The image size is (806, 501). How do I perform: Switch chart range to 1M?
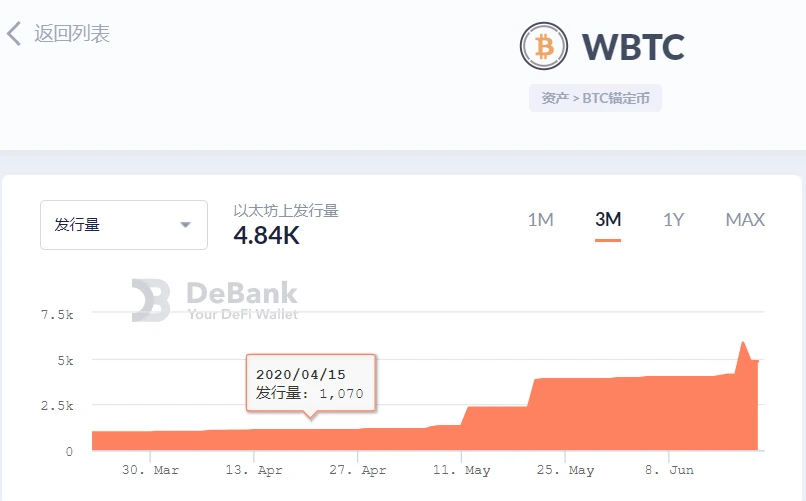[x=541, y=220]
